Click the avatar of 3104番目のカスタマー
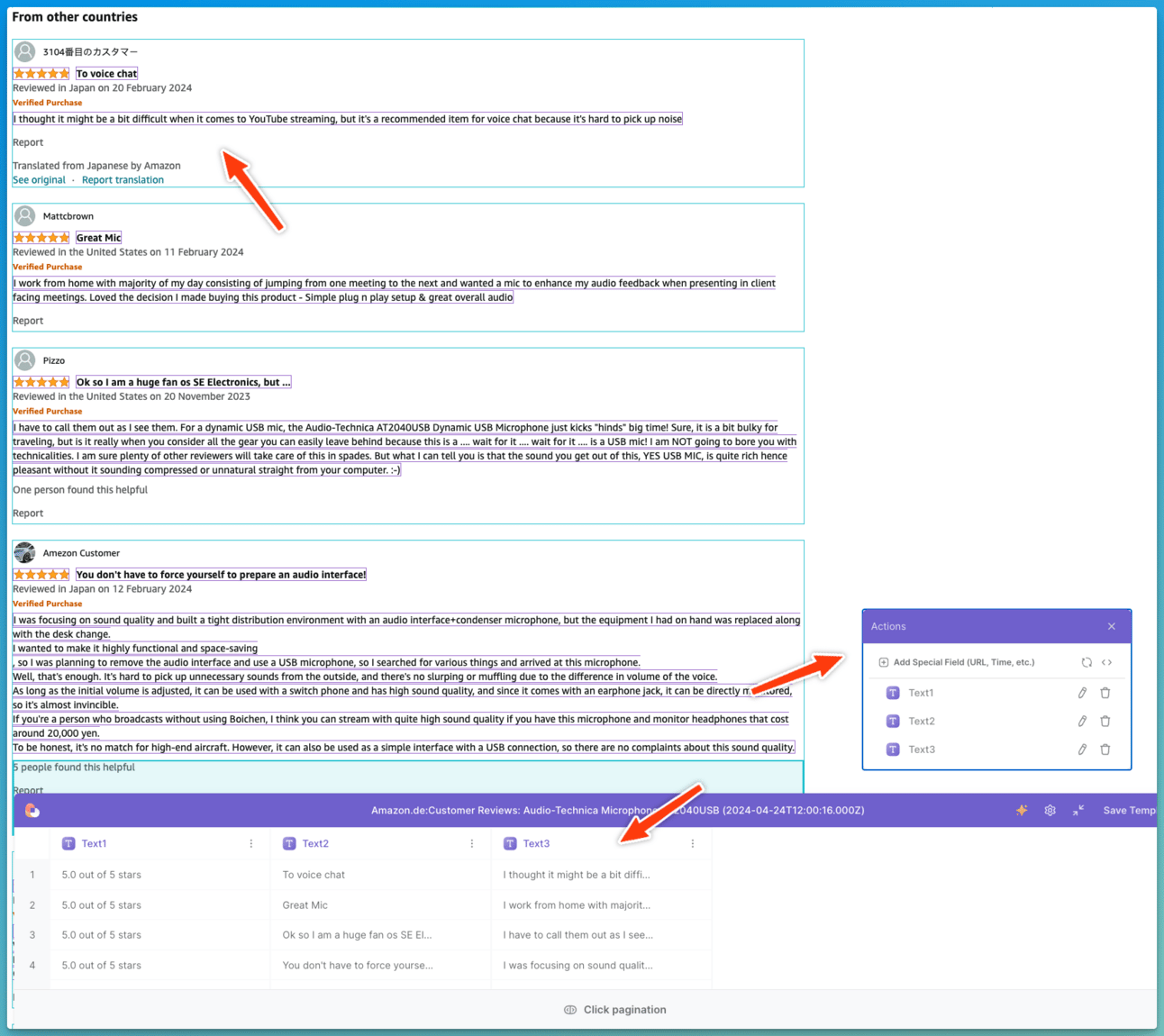The width and height of the screenshot is (1164, 1036). point(25,51)
